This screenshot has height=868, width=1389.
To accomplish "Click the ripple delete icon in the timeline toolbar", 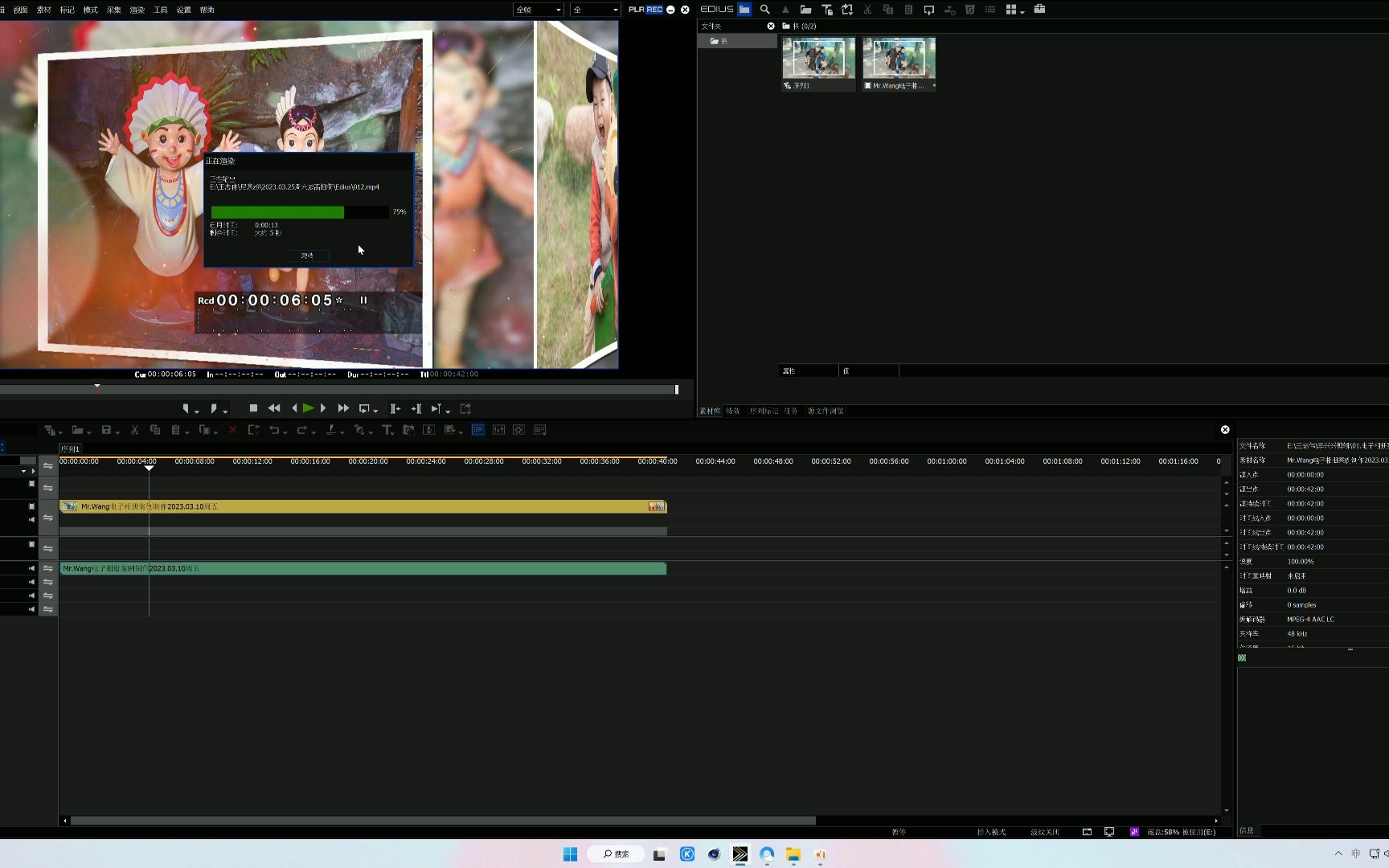I will (253, 430).
